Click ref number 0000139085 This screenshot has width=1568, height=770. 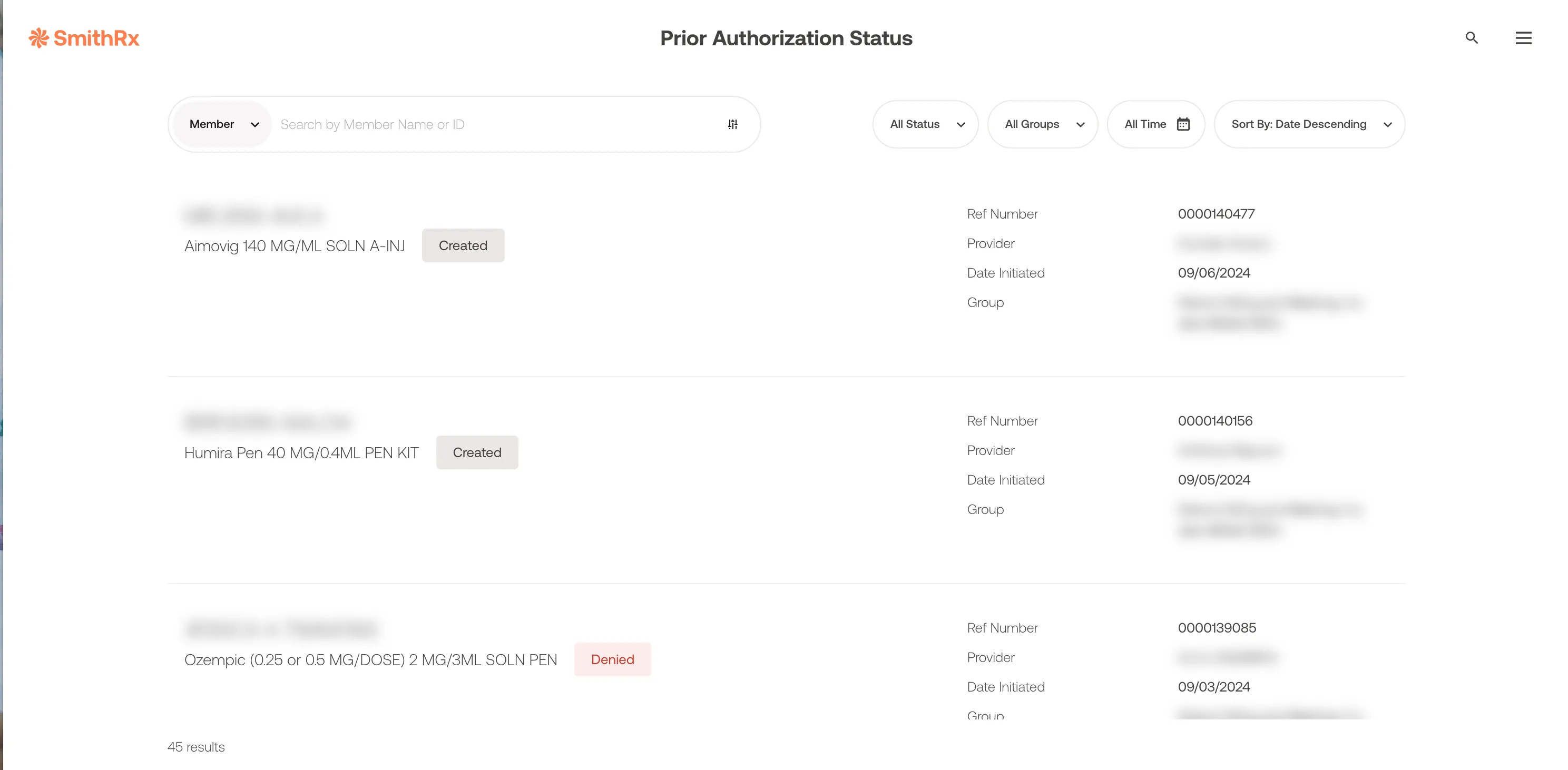pos(1217,628)
